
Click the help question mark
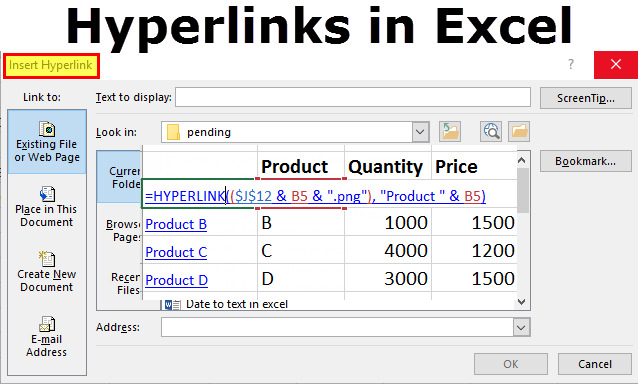(571, 64)
